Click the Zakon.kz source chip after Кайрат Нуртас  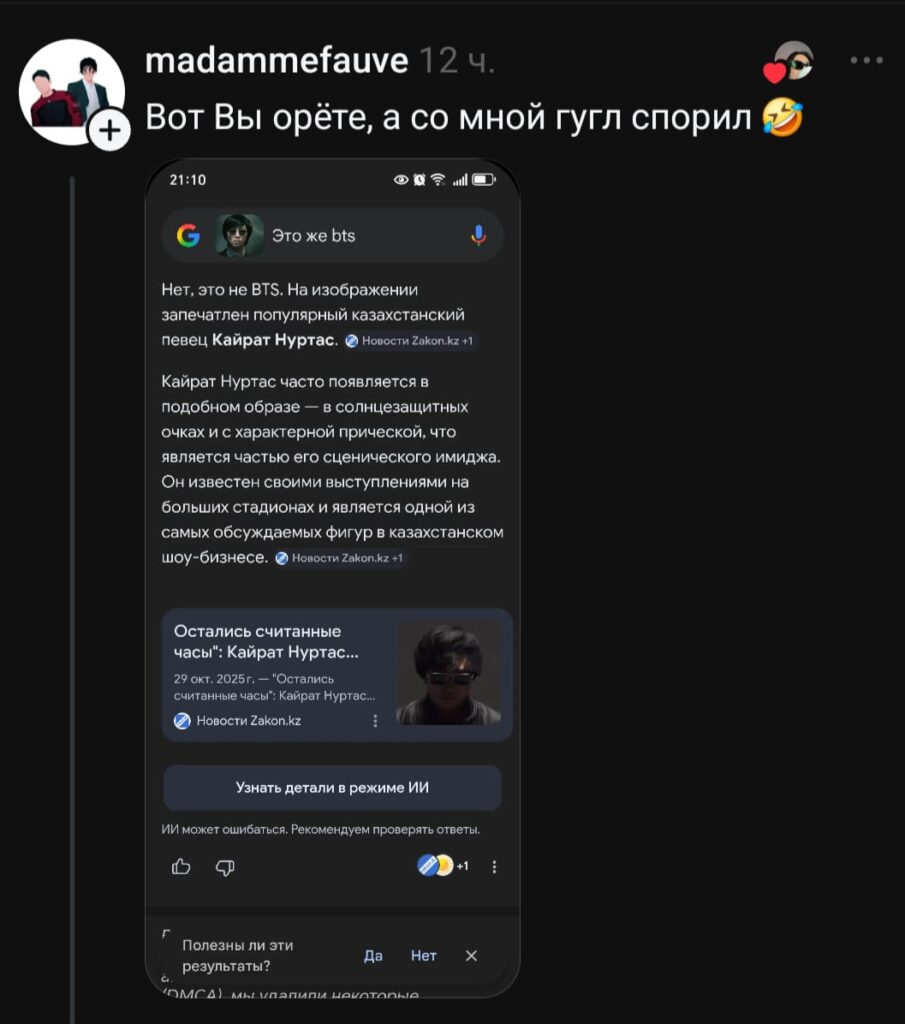coord(410,341)
